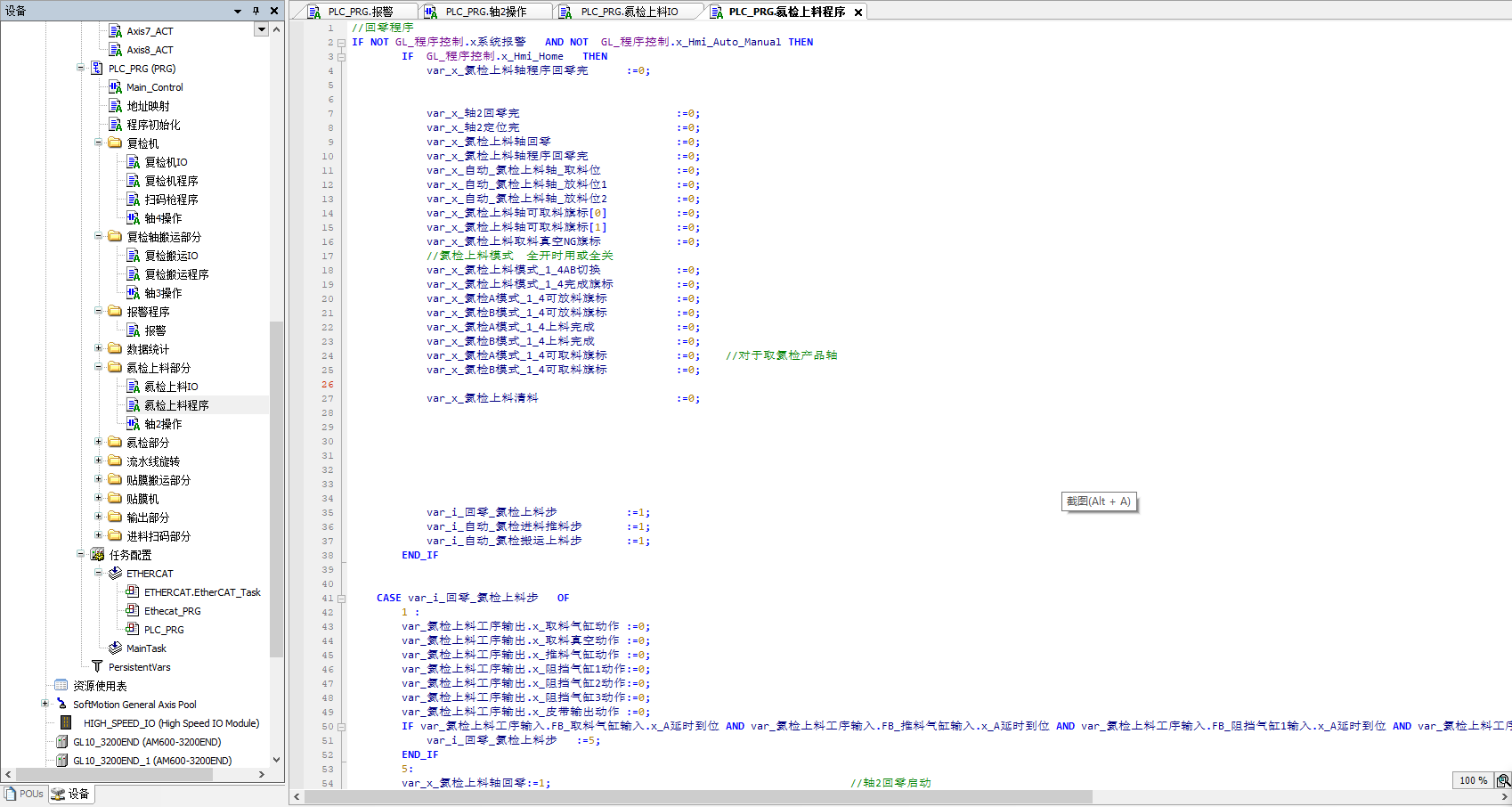Click the 轴4操作 action icon
Viewport: 1512px width, 807px height.
click(133, 218)
